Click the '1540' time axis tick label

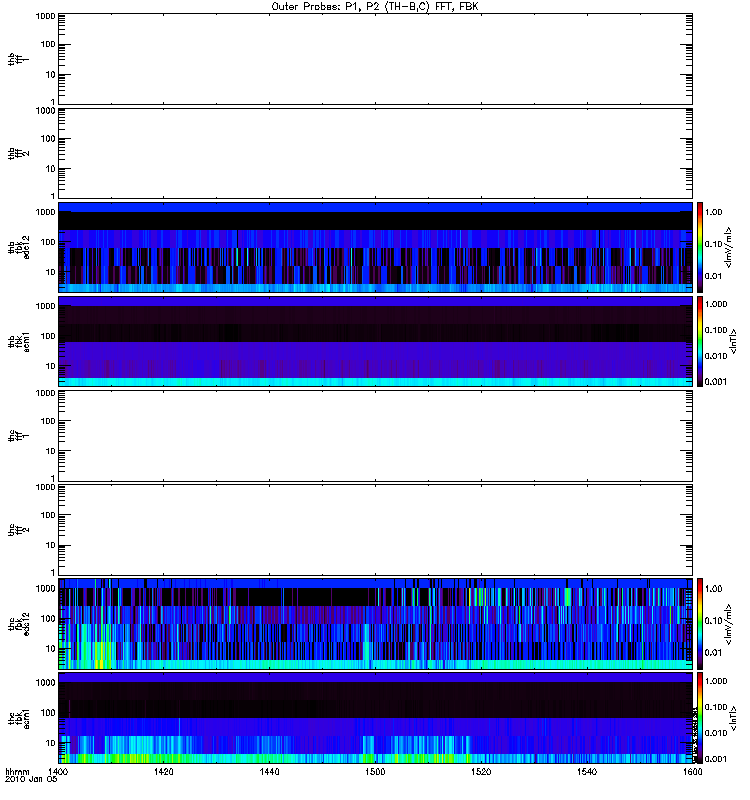(x=587, y=771)
